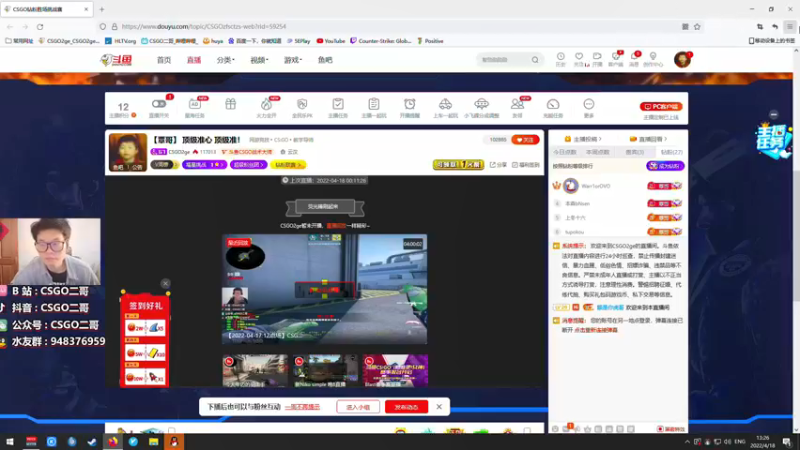This screenshot has height=450, width=800.
Task: Open the Windows Start menu
Action: pyautogui.click(x=10, y=442)
